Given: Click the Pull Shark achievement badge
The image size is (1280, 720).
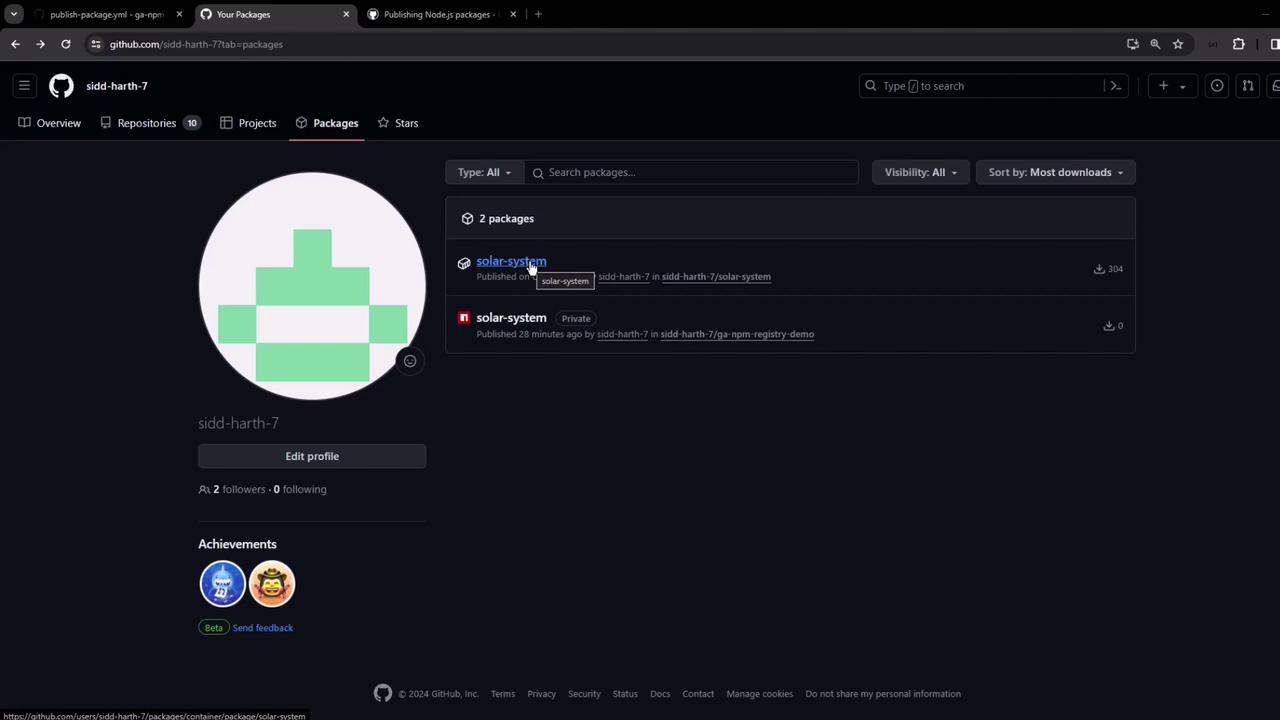Looking at the screenshot, I should pyautogui.click(x=222, y=584).
